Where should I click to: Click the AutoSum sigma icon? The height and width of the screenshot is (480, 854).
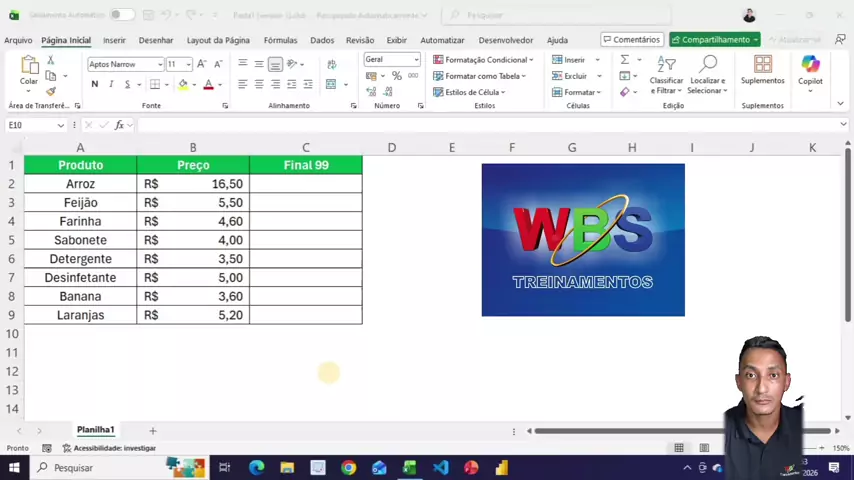pos(625,59)
